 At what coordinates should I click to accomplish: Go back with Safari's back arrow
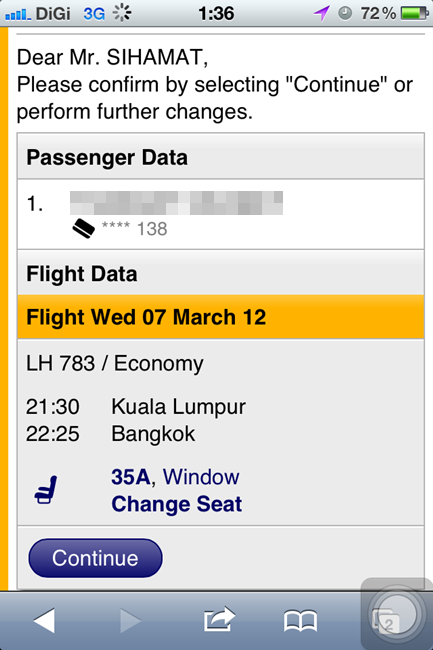pyautogui.click(x=44, y=621)
